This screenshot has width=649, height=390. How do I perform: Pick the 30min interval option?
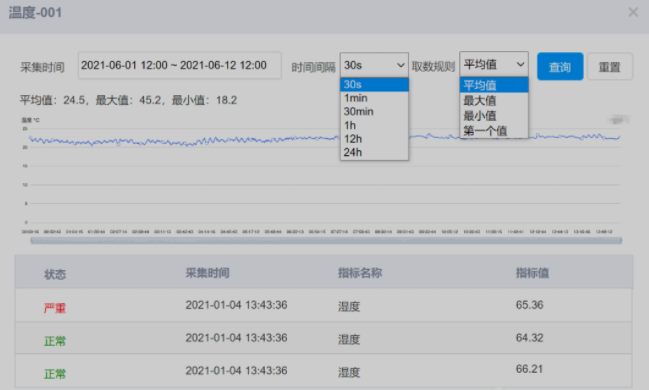374,112
